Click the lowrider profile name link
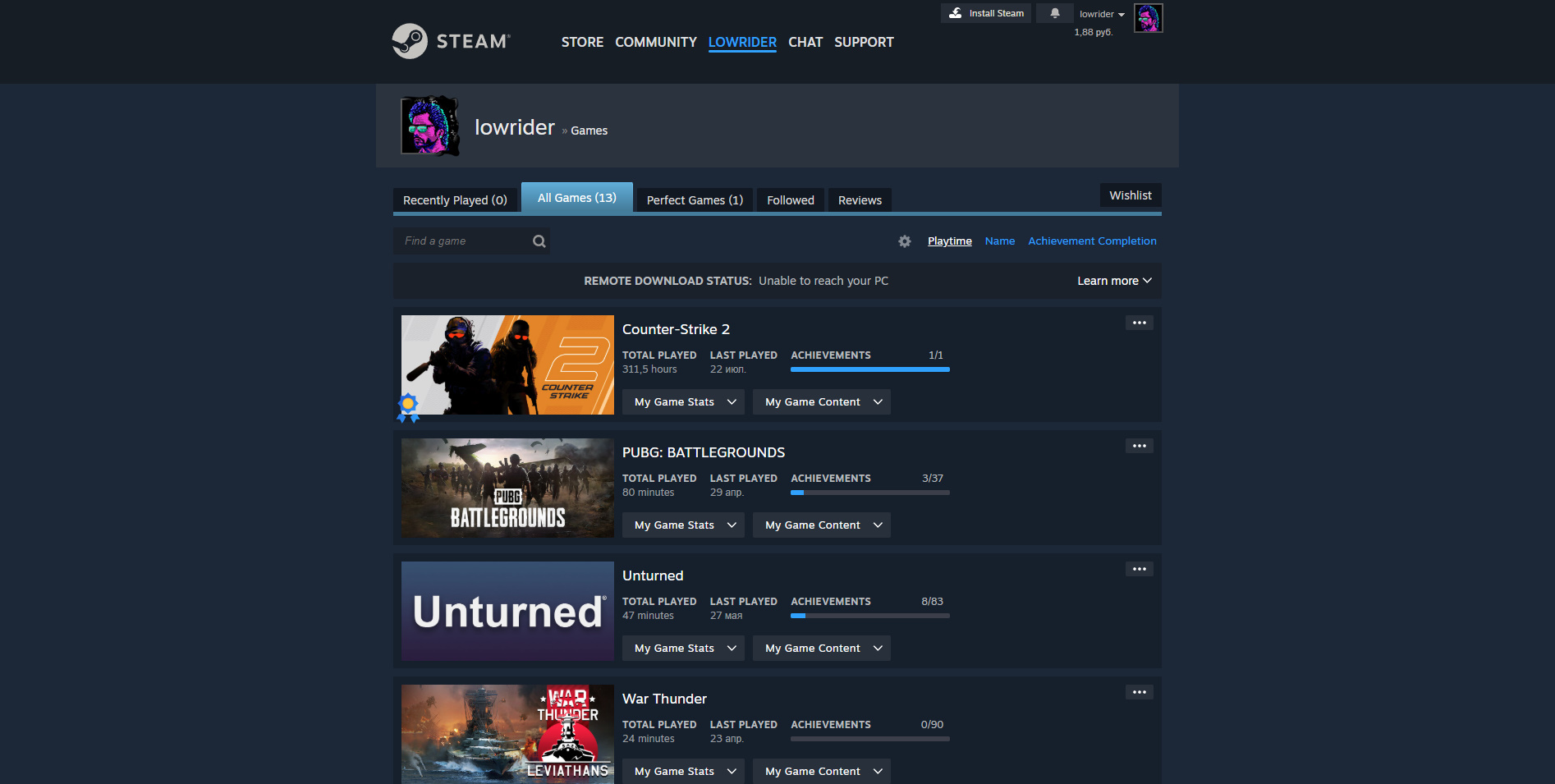This screenshot has height=784, width=1555. (515, 127)
